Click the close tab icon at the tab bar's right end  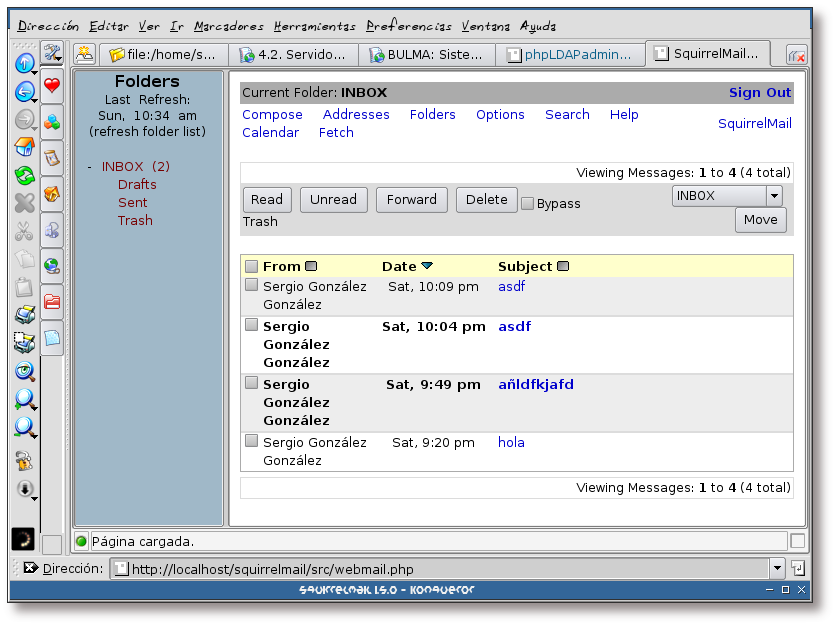click(796, 55)
